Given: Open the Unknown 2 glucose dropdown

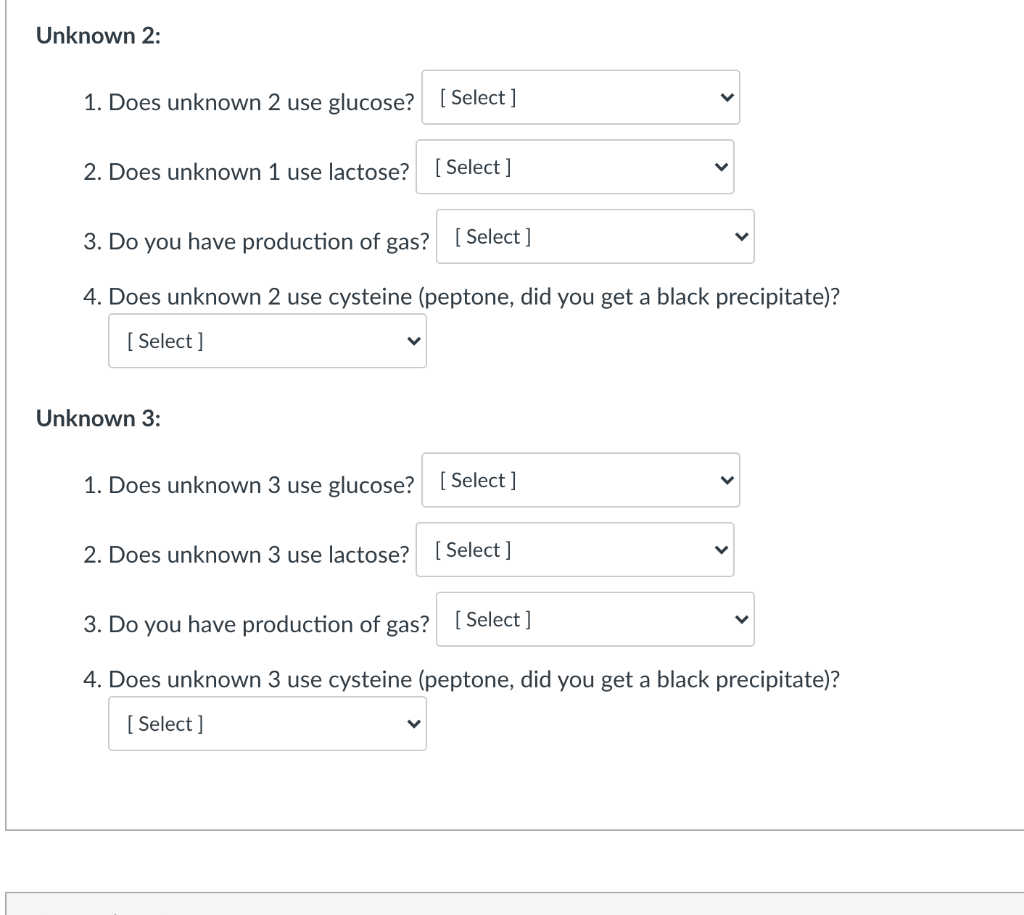Looking at the screenshot, I should pos(580,97).
